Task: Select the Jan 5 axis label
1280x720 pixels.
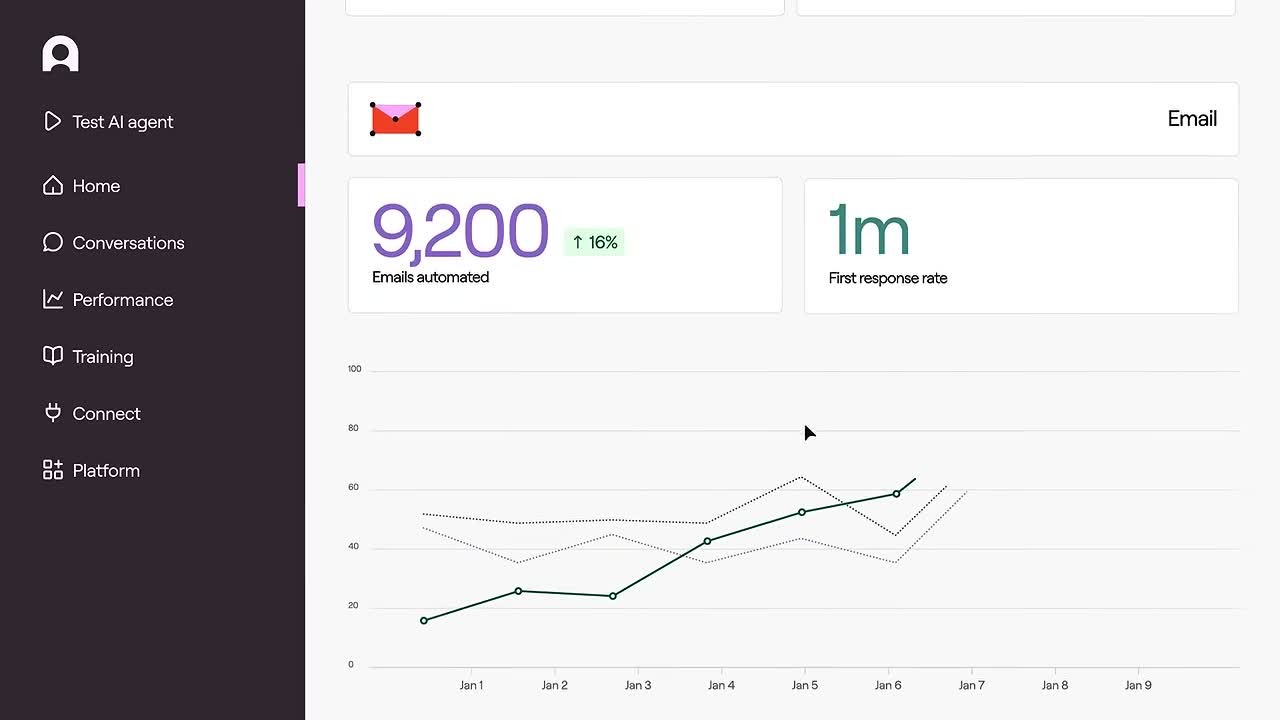Action: pos(805,685)
